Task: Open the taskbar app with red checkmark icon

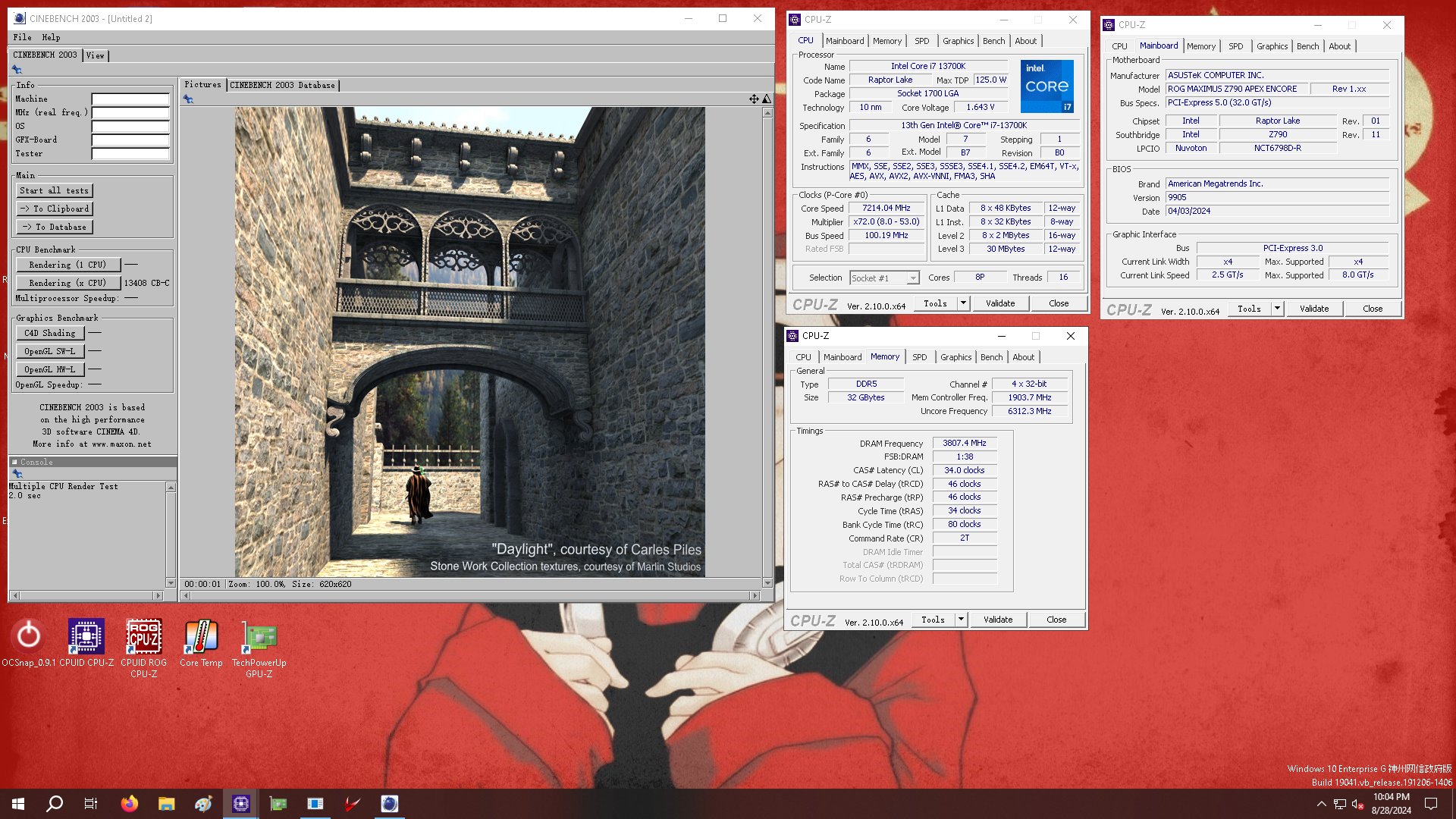Action: pyautogui.click(x=353, y=804)
